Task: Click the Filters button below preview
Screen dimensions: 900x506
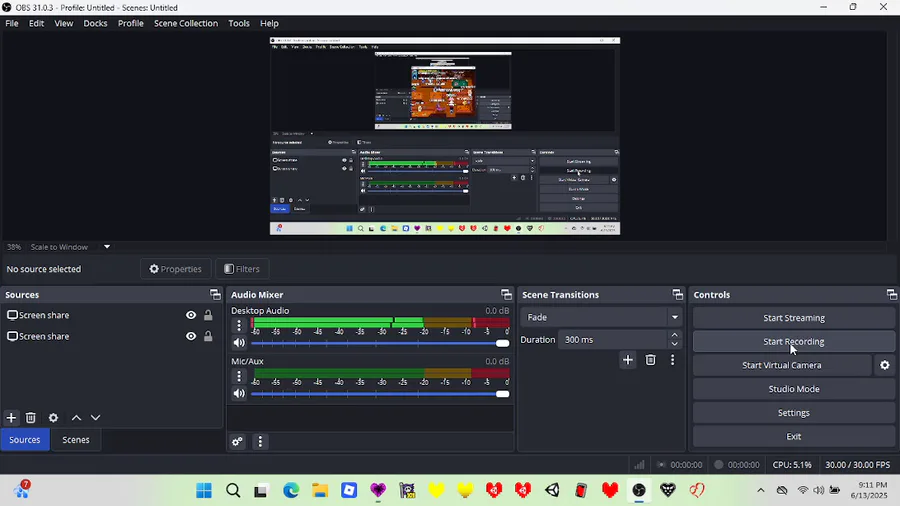Action: (x=242, y=268)
